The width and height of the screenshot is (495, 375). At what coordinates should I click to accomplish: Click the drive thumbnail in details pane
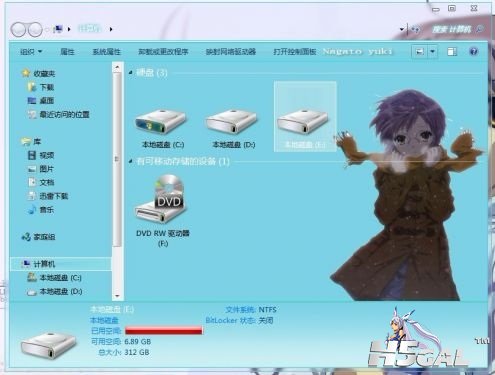[48, 345]
